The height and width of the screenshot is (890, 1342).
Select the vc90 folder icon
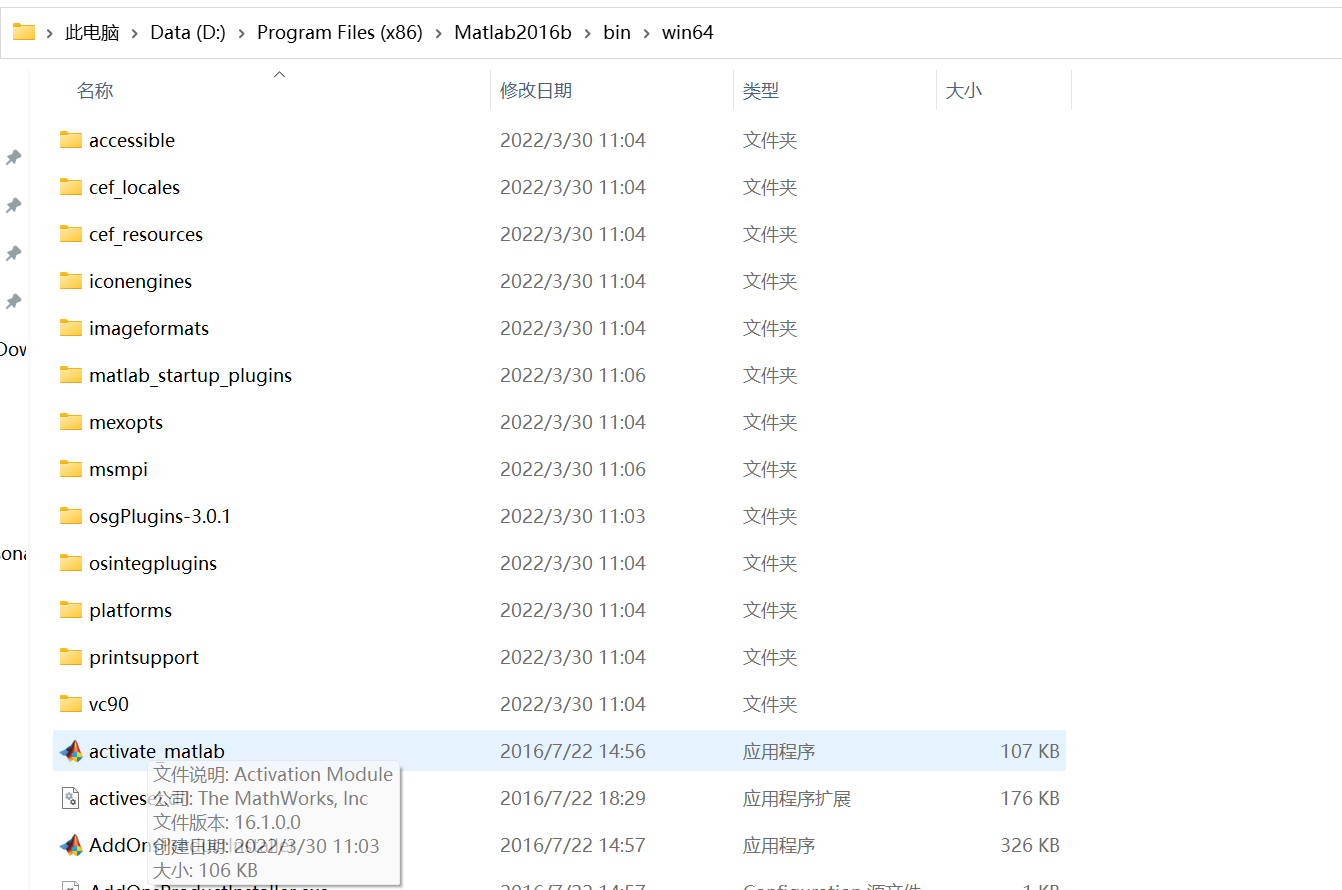pos(70,704)
